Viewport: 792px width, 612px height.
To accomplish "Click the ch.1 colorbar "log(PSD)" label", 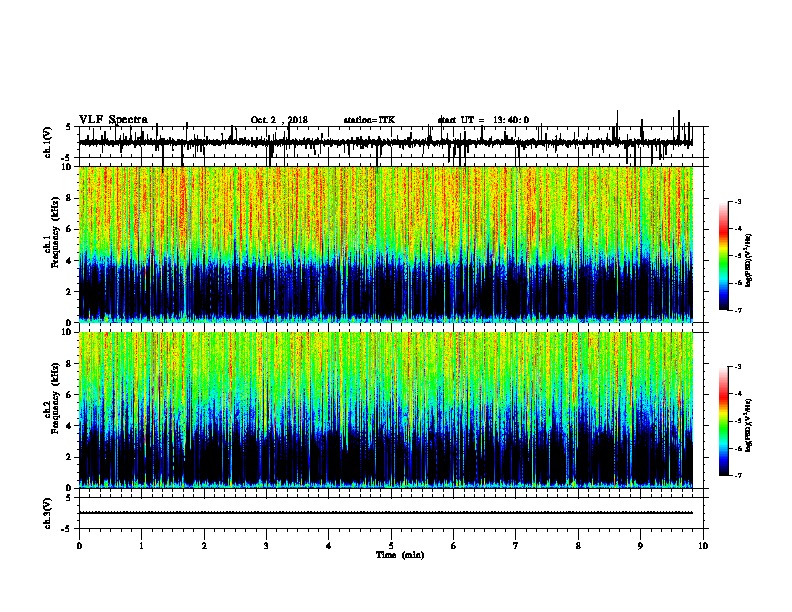I will pyautogui.click(x=749, y=260).
